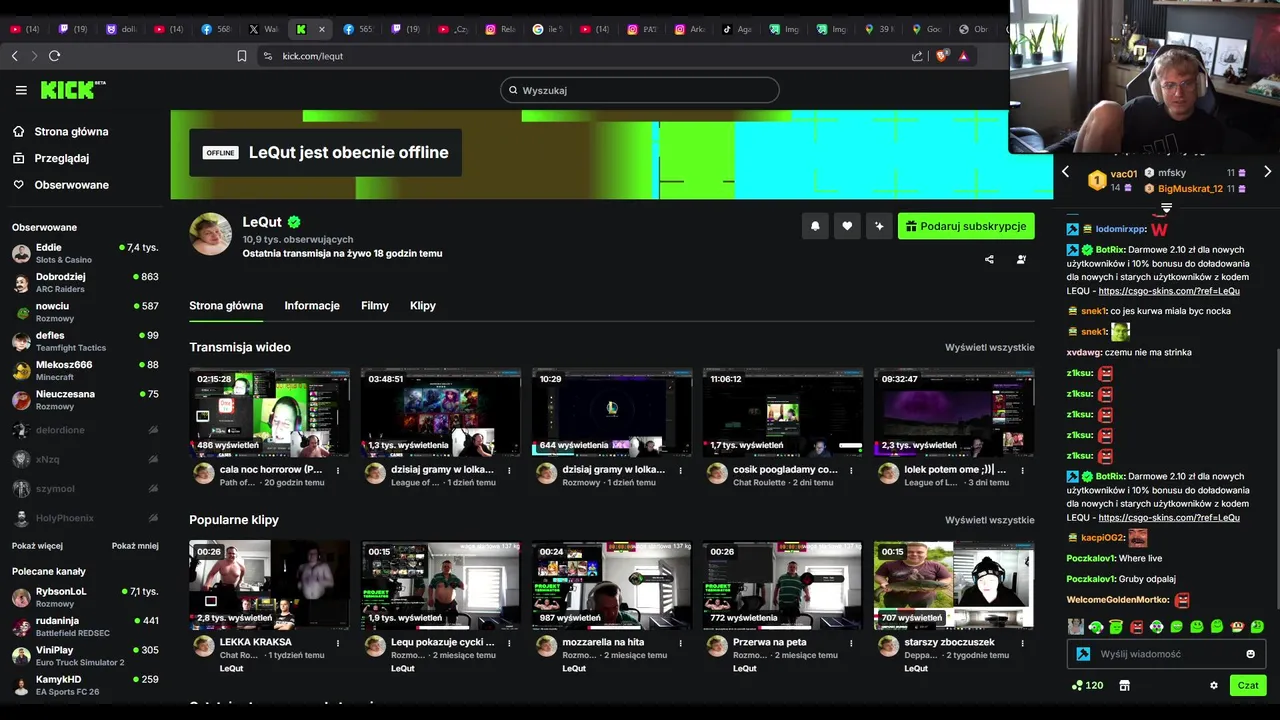Click Podaruj subskrypcje button
Viewport: 1280px width, 720px height.
point(966,226)
